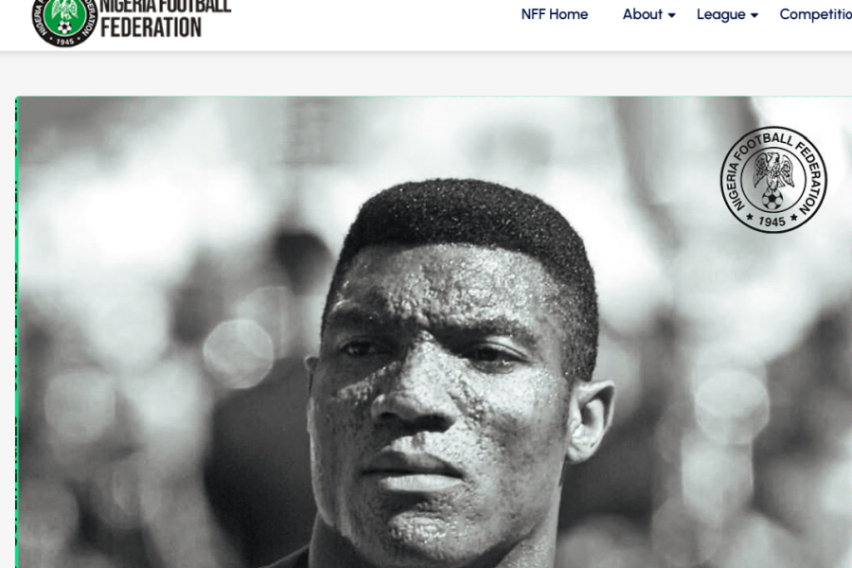This screenshot has height=568, width=852.
Task: Click the eagle emblem inside the watermark seal
Action: 773,171
